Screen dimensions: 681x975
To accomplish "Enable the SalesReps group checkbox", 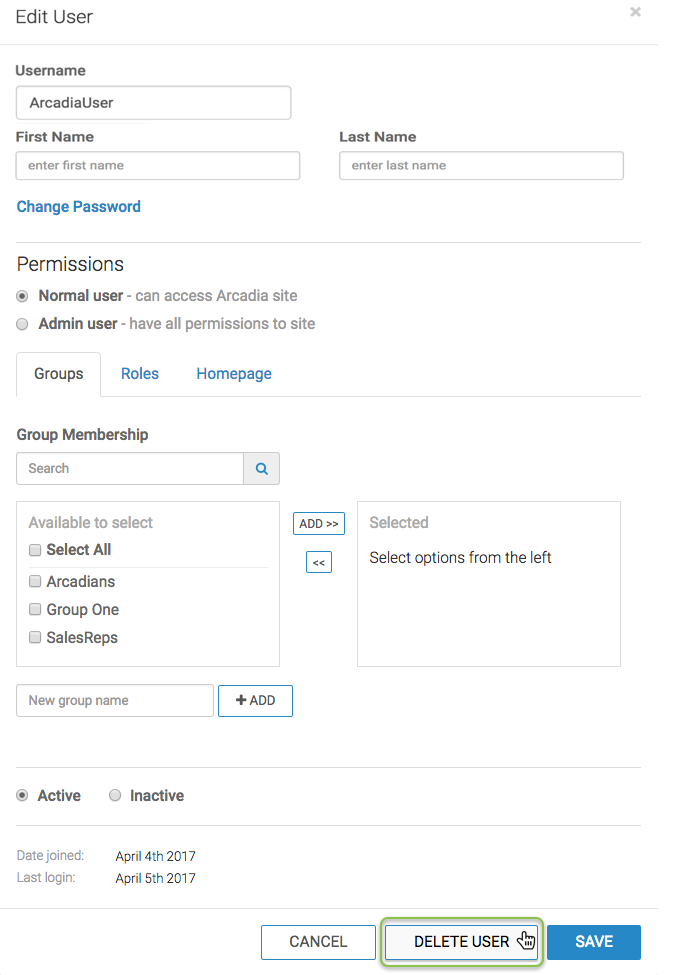I will coord(35,638).
